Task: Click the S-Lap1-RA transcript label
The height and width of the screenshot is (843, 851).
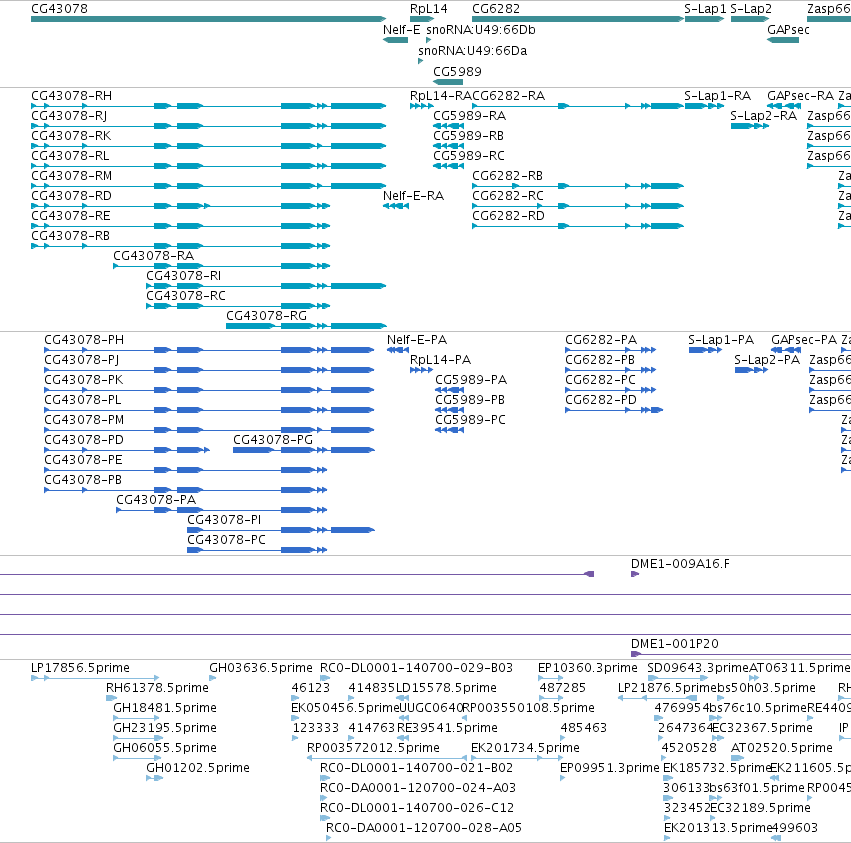Action: 717,96
